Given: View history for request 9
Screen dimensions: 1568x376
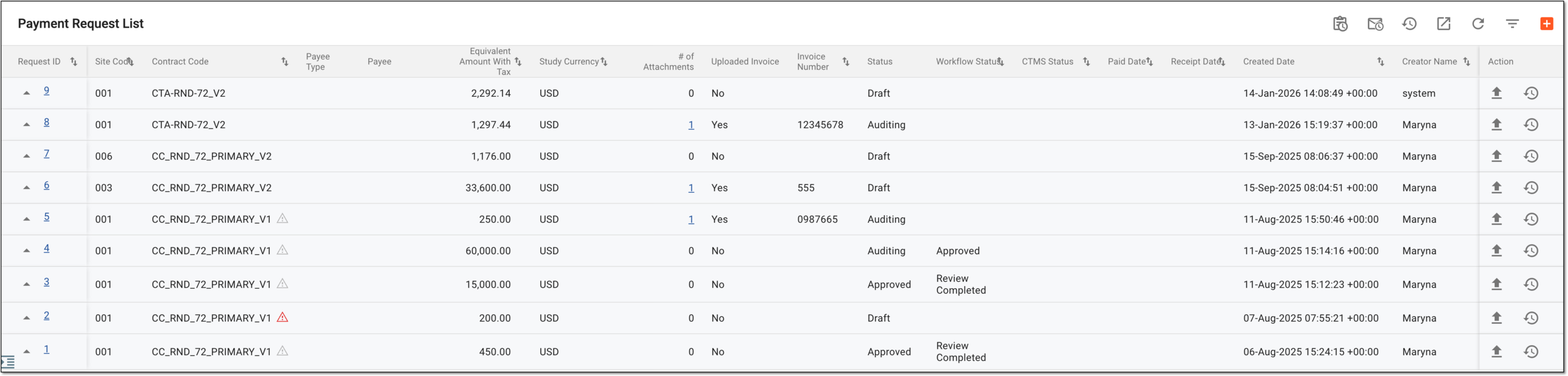Looking at the screenshot, I should tap(1531, 93).
